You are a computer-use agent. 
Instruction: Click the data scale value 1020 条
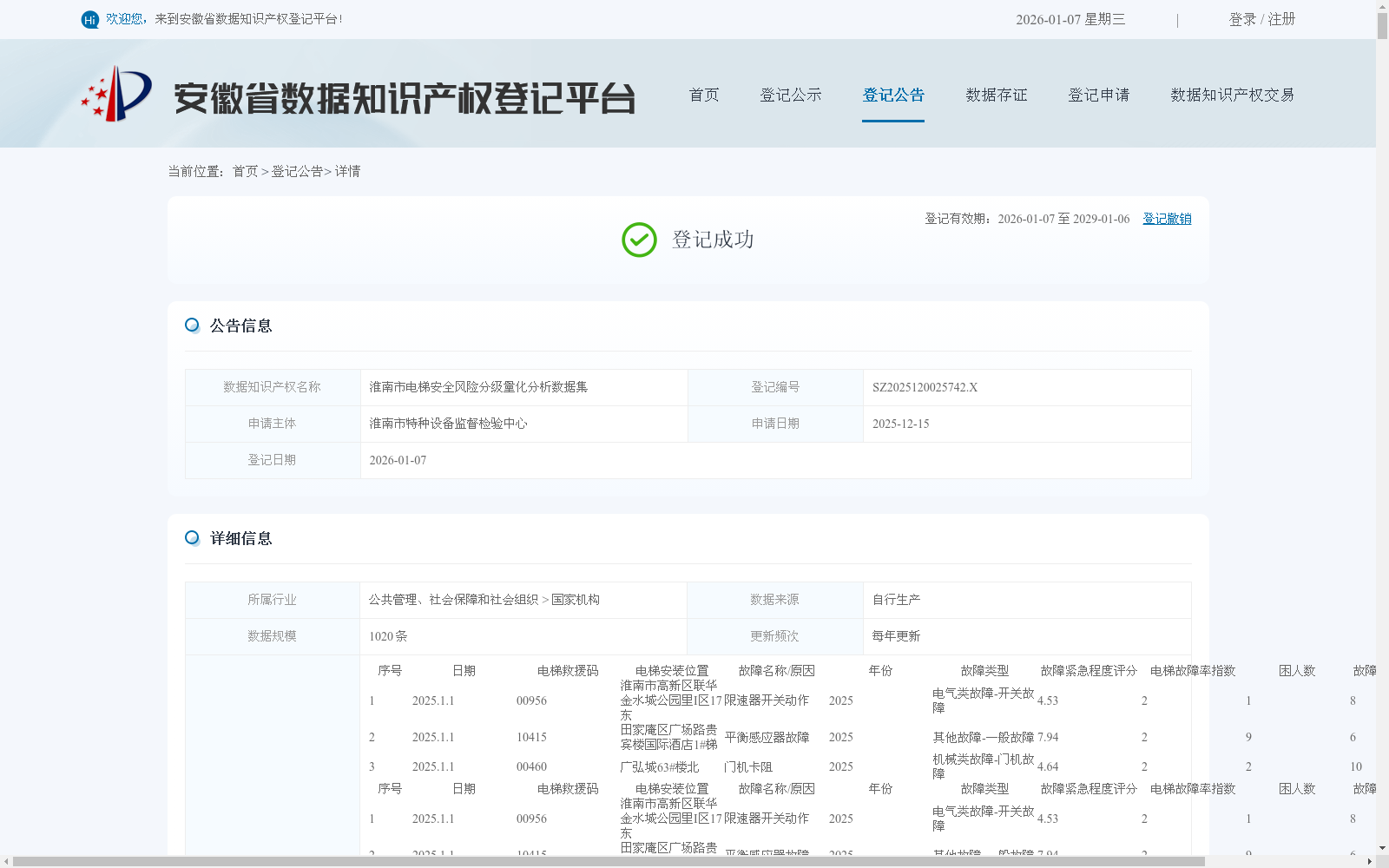click(x=388, y=636)
